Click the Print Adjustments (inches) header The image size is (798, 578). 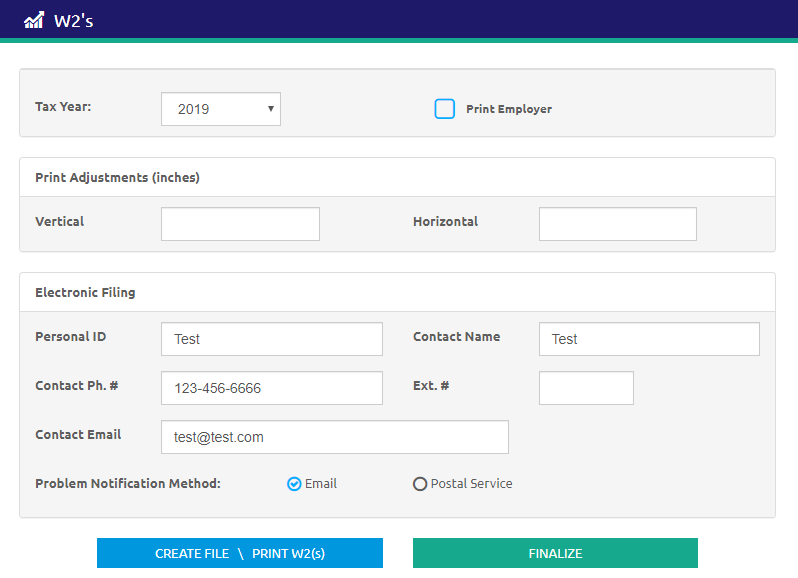pyautogui.click(x=117, y=178)
